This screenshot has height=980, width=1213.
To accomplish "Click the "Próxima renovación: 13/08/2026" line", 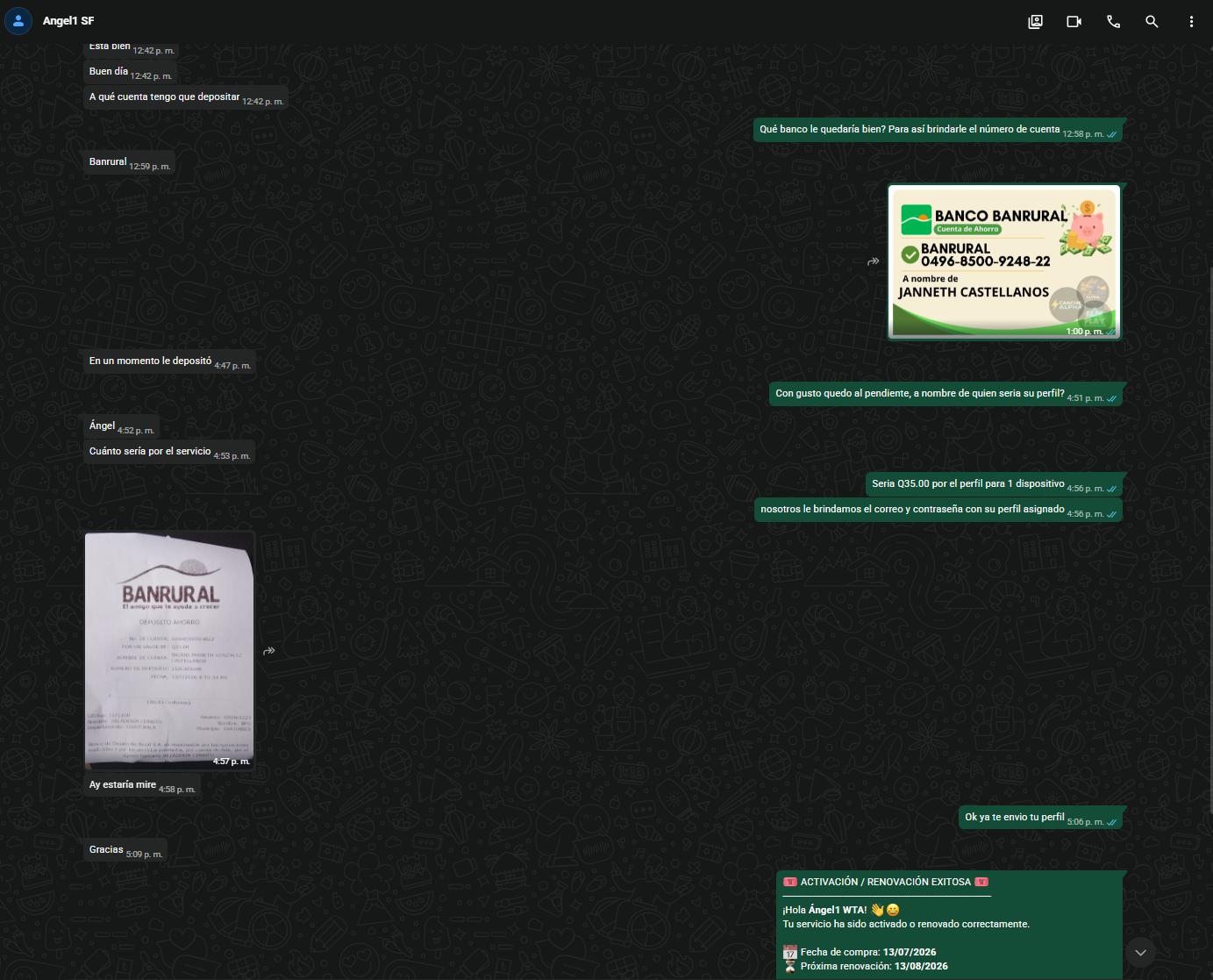I will click(866, 966).
